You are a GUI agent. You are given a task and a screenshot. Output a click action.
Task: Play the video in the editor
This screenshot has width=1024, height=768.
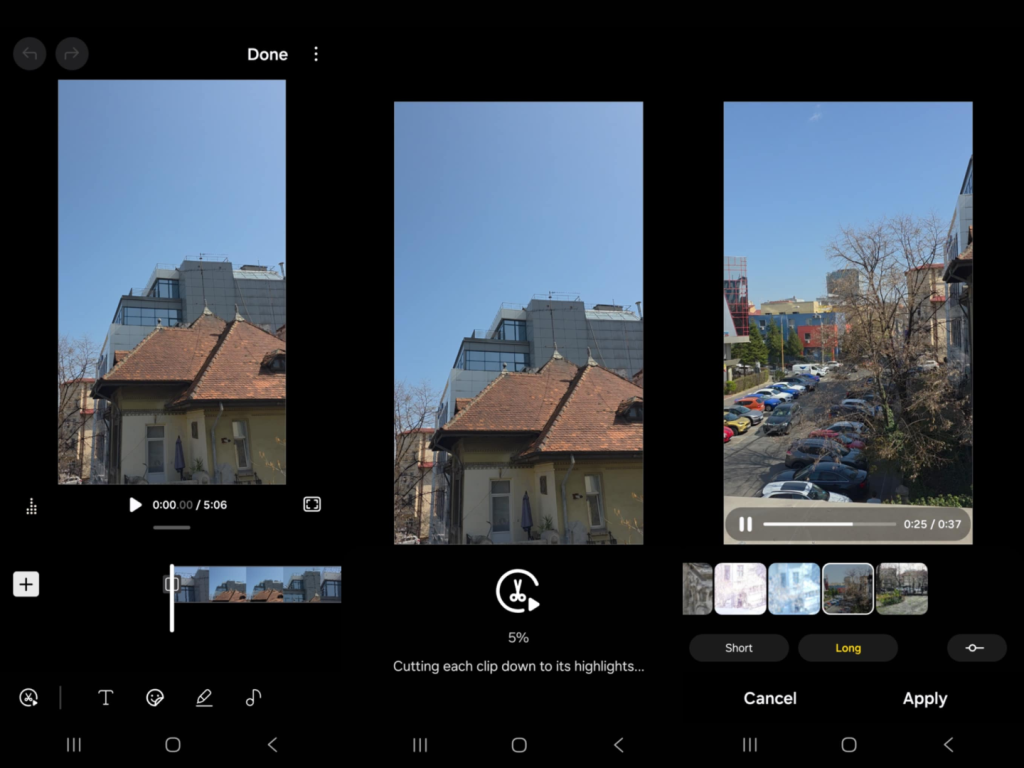(x=136, y=505)
